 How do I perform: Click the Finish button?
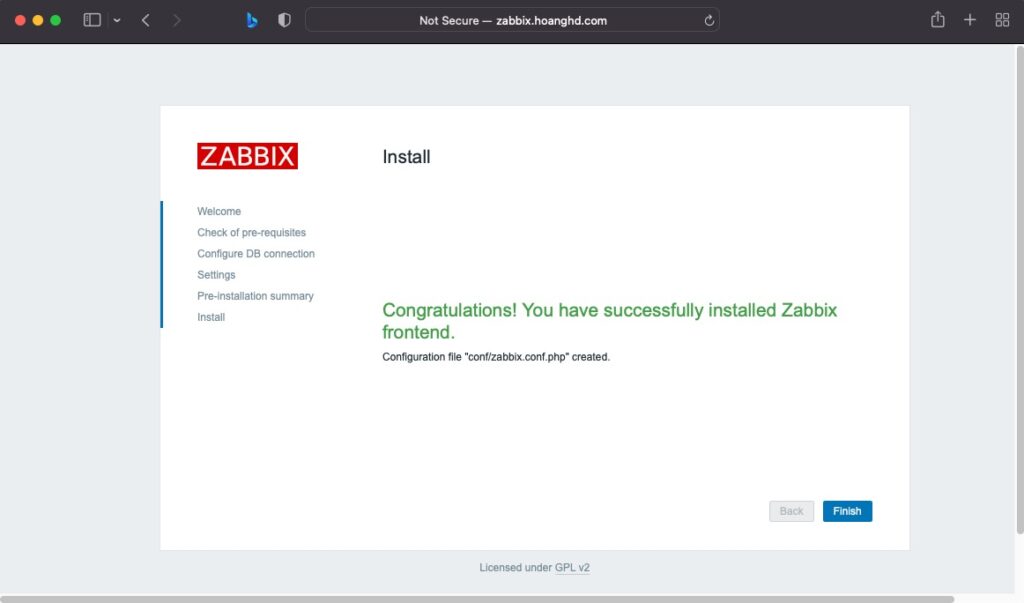(x=847, y=511)
